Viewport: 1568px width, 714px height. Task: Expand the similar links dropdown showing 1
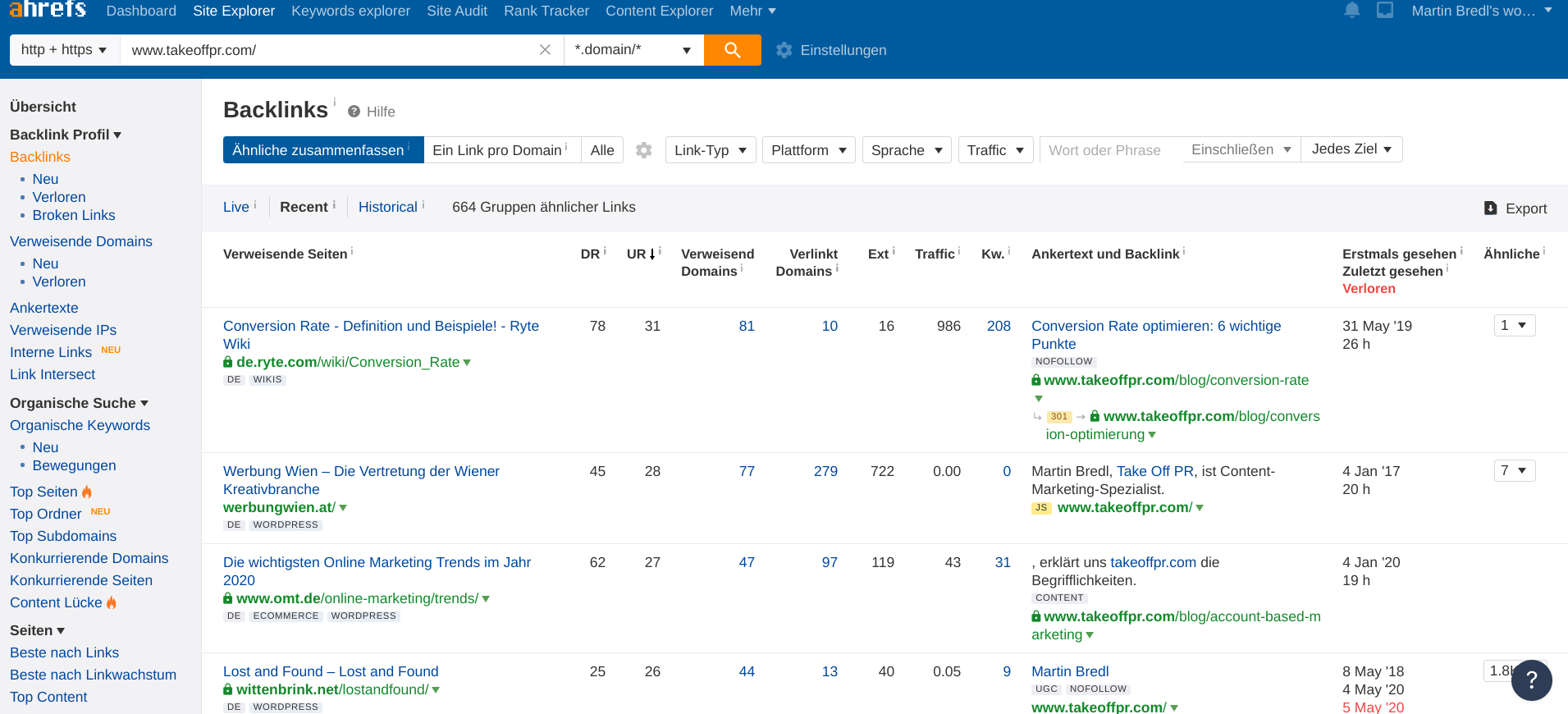(x=1514, y=325)
